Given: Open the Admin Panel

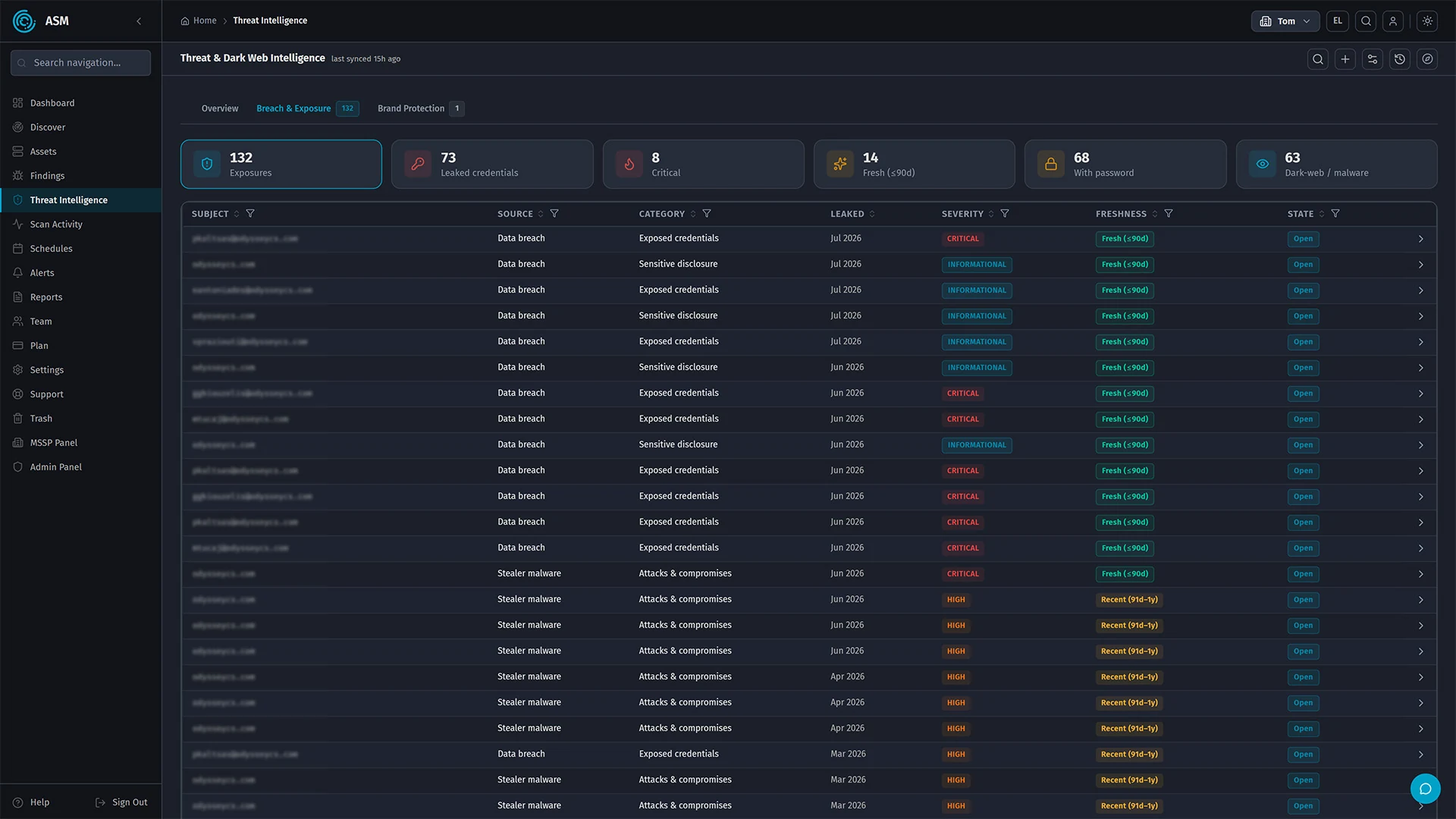Looking at the screenshot, I should [80, 467].
